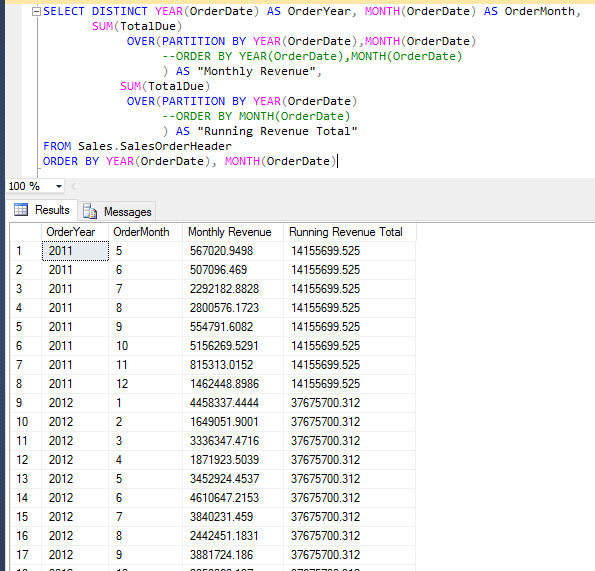Click the left scroll arrow beside zoom box
The height and width of the screenshot is (571, 595).
click(x=74, y=186)
